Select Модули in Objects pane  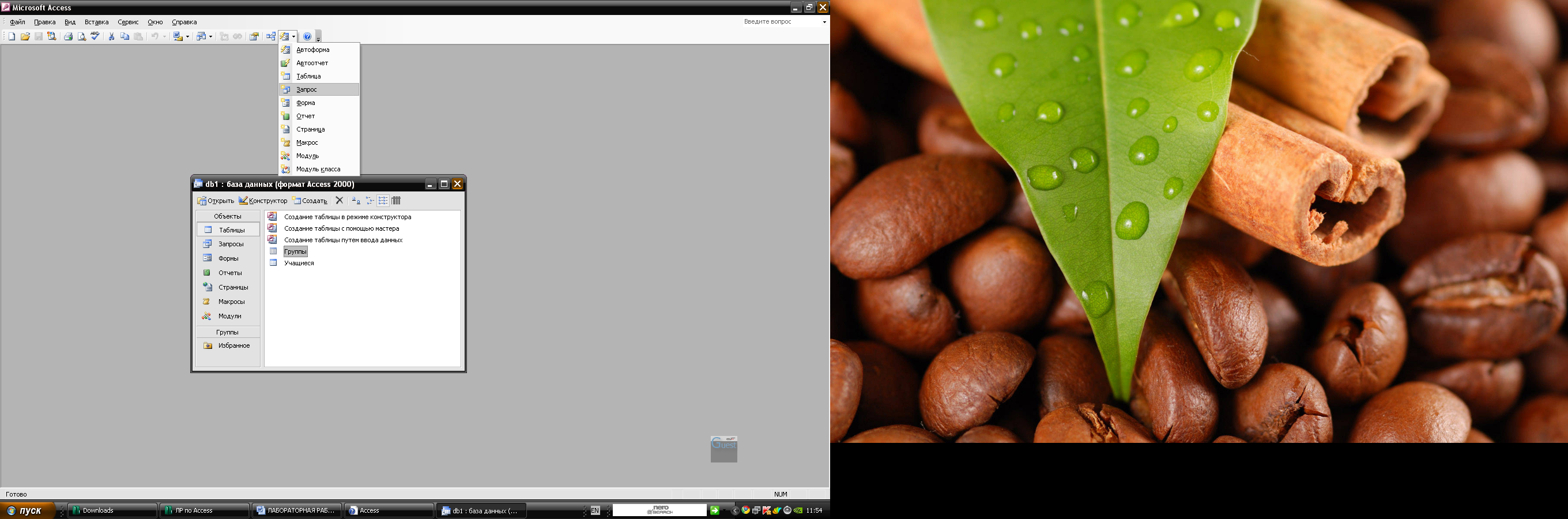point(228,316)
